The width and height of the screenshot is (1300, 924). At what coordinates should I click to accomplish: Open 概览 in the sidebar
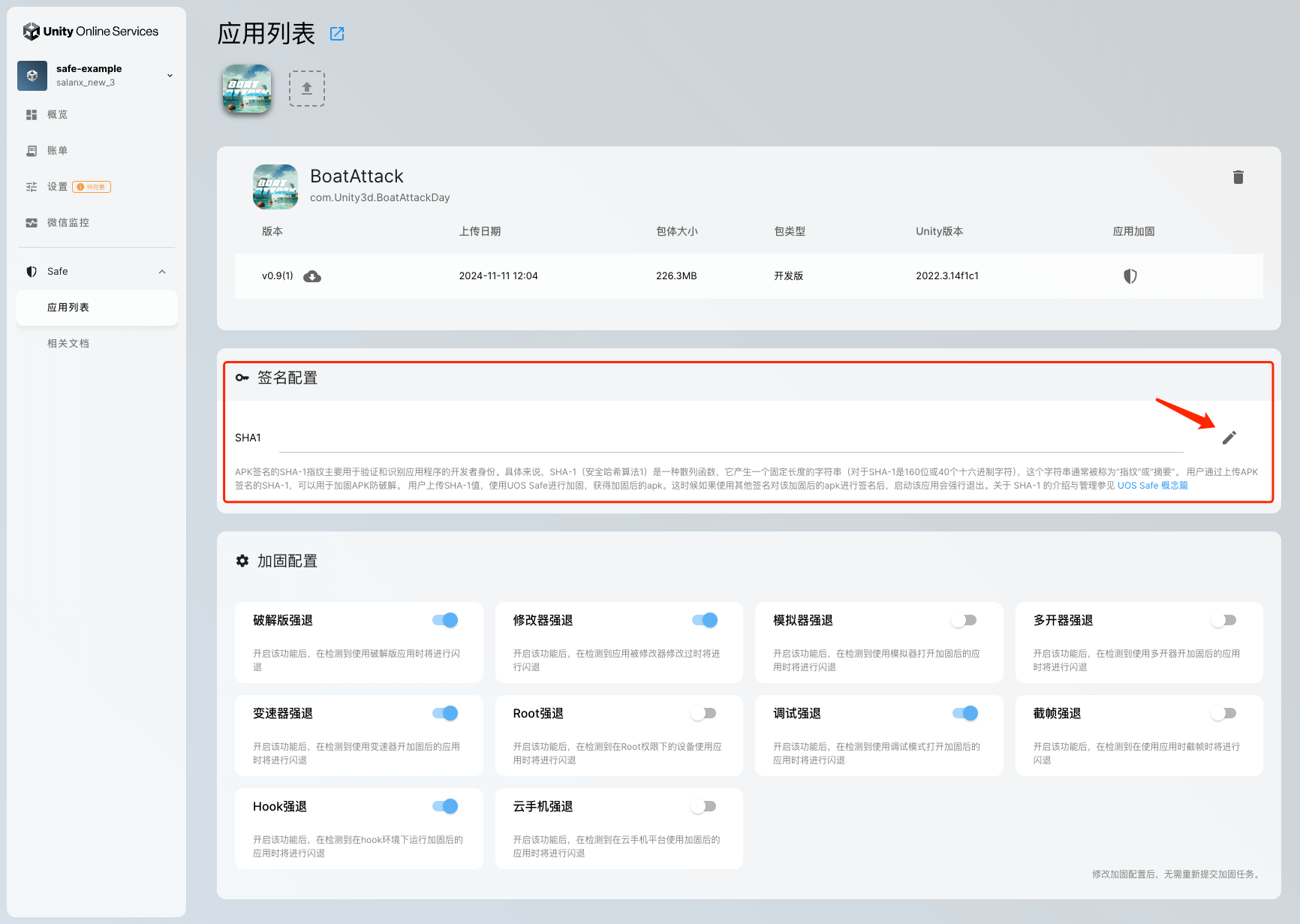[57, 115]
